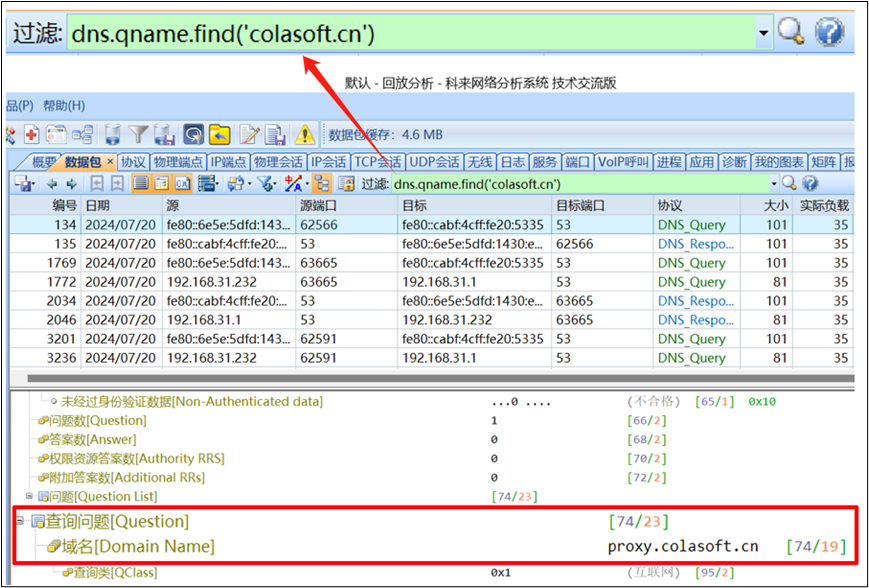The image size is (869, 588).
Task: Collapse the 查询问题[Question] tree node
Action: pos(20,521)
